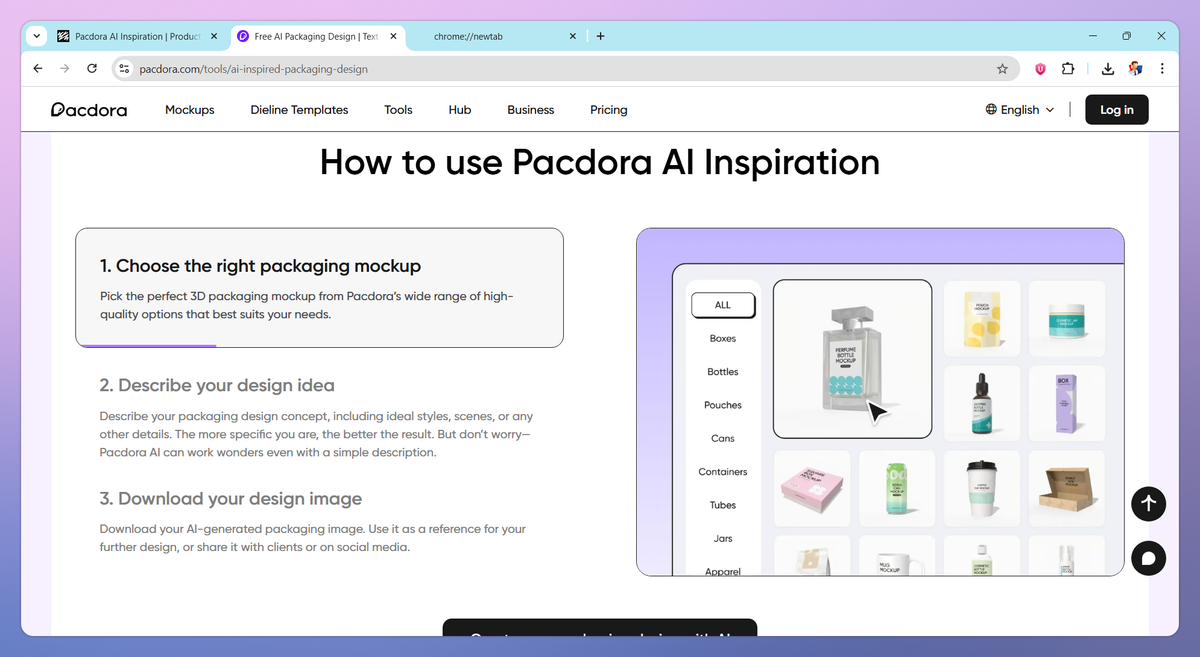Click the scroll-to-top arrow button
Image resolution: width=1200 pixels, height=657 pixels.
point(1149,504)
